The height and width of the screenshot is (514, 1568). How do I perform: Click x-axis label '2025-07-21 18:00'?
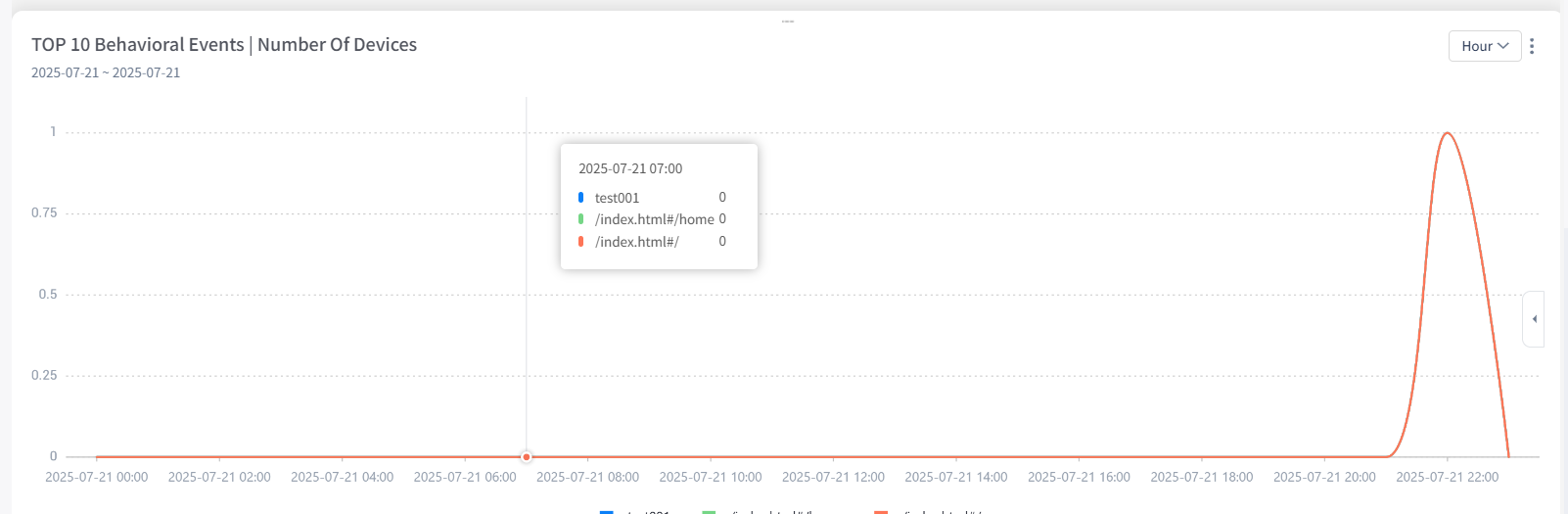[1202, 477]
